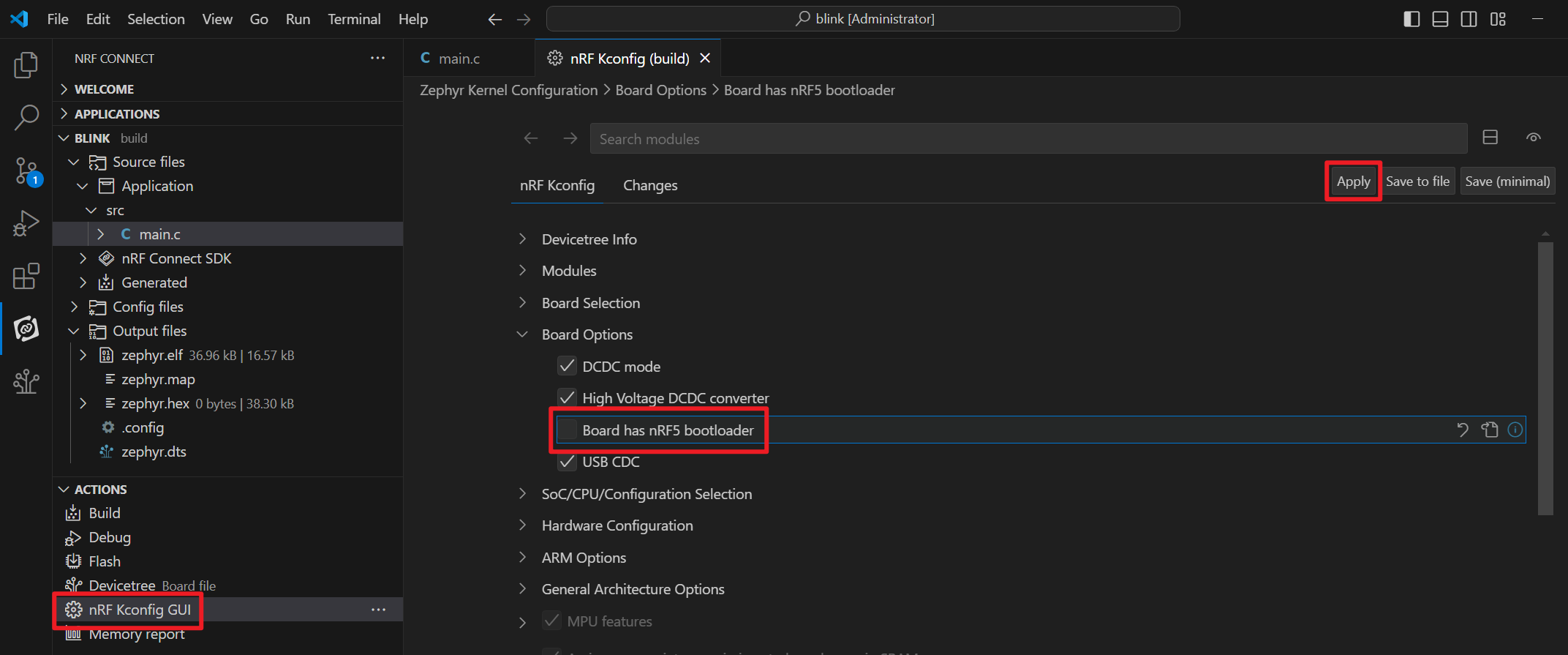Screen dimensions: 1568x655
Task: Click Kconfig forward navigation arrow beside search
Action: coord(570,138)
